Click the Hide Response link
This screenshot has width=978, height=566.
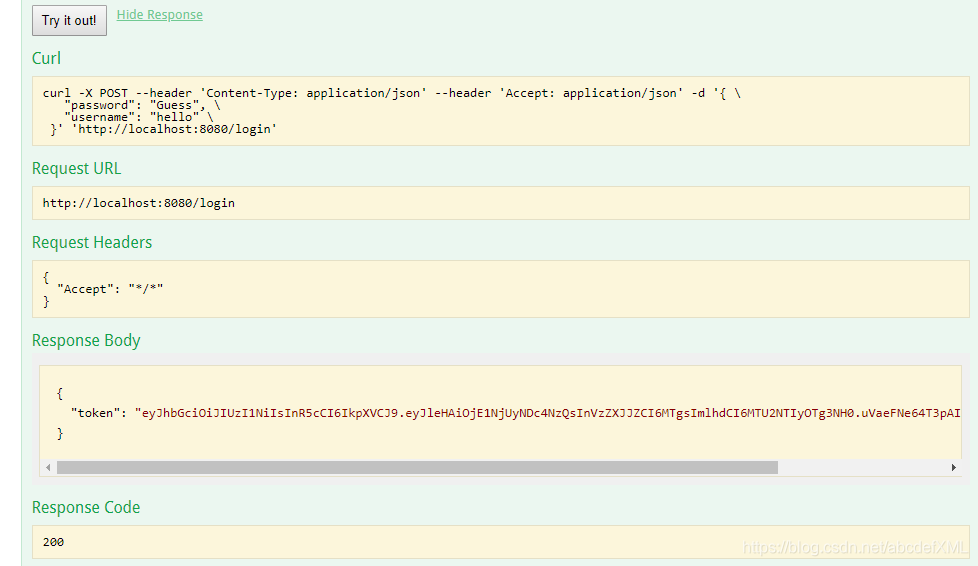(160, 14)
